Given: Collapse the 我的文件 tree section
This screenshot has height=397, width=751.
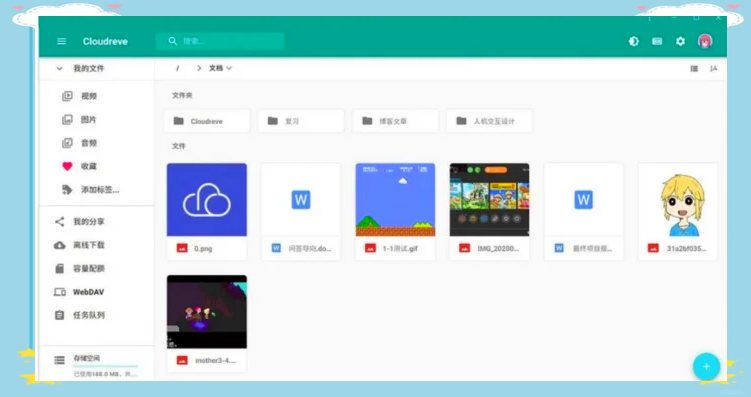Looking at the screenshot, I should [59, 68].
